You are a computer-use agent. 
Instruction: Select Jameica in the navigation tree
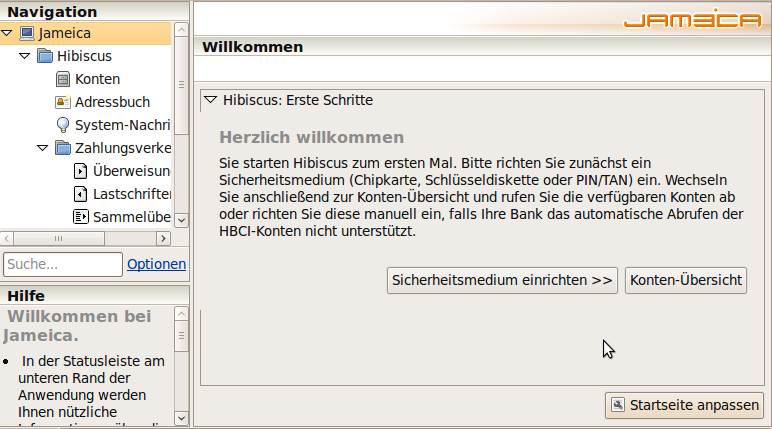64,33
